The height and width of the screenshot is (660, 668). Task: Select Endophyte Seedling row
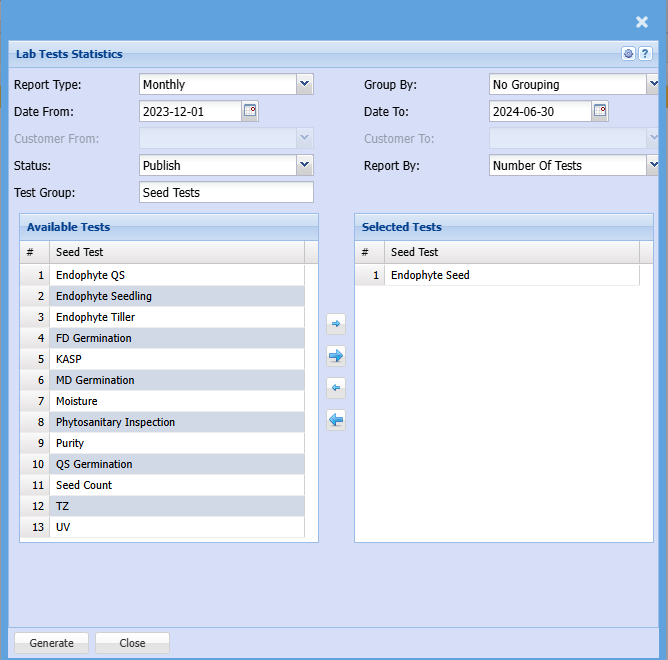pos(162,296)
